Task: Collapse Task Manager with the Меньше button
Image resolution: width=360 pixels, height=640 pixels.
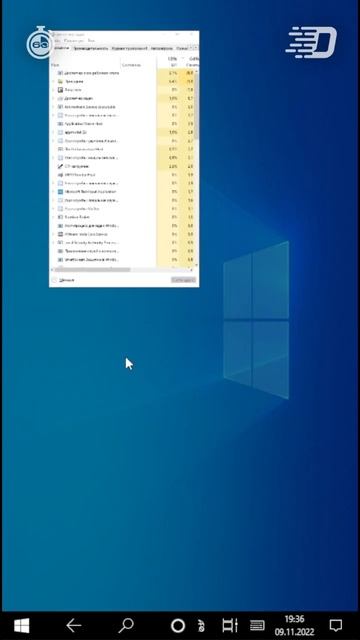Action: click(x=64, y=280)
